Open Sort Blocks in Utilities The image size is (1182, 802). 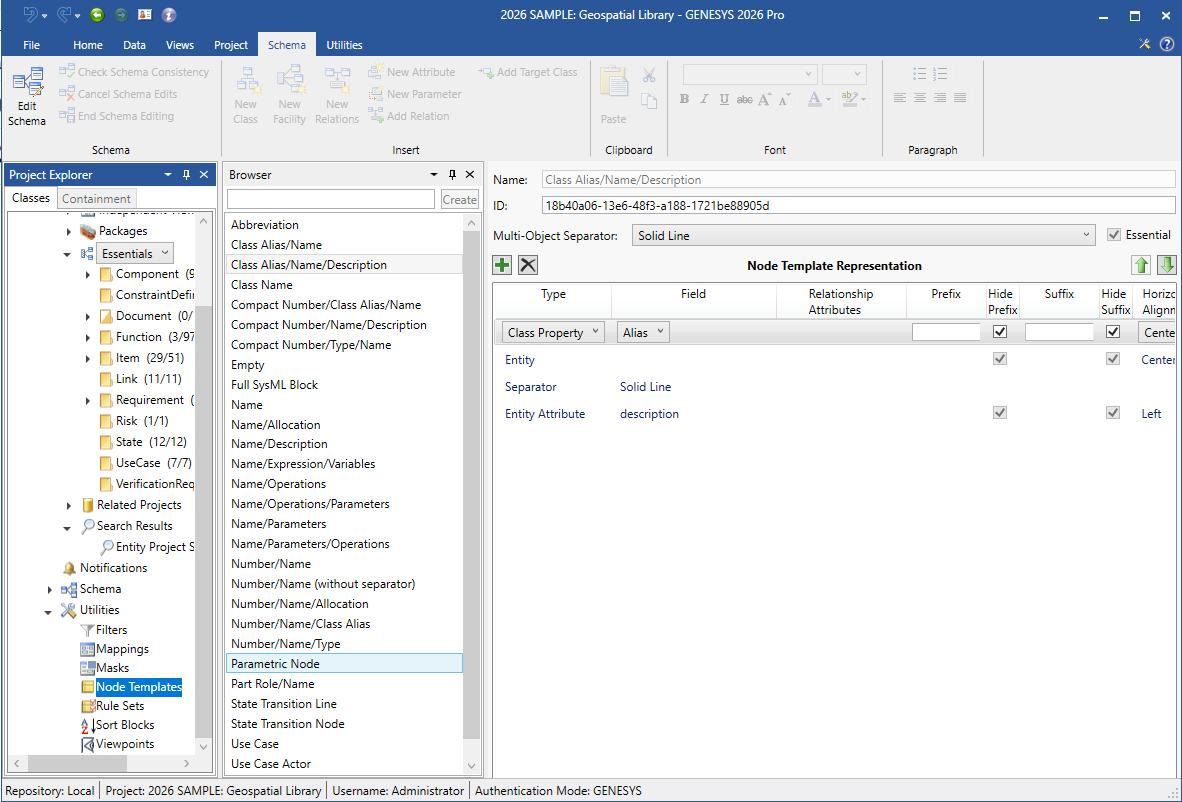coord(124,725)
